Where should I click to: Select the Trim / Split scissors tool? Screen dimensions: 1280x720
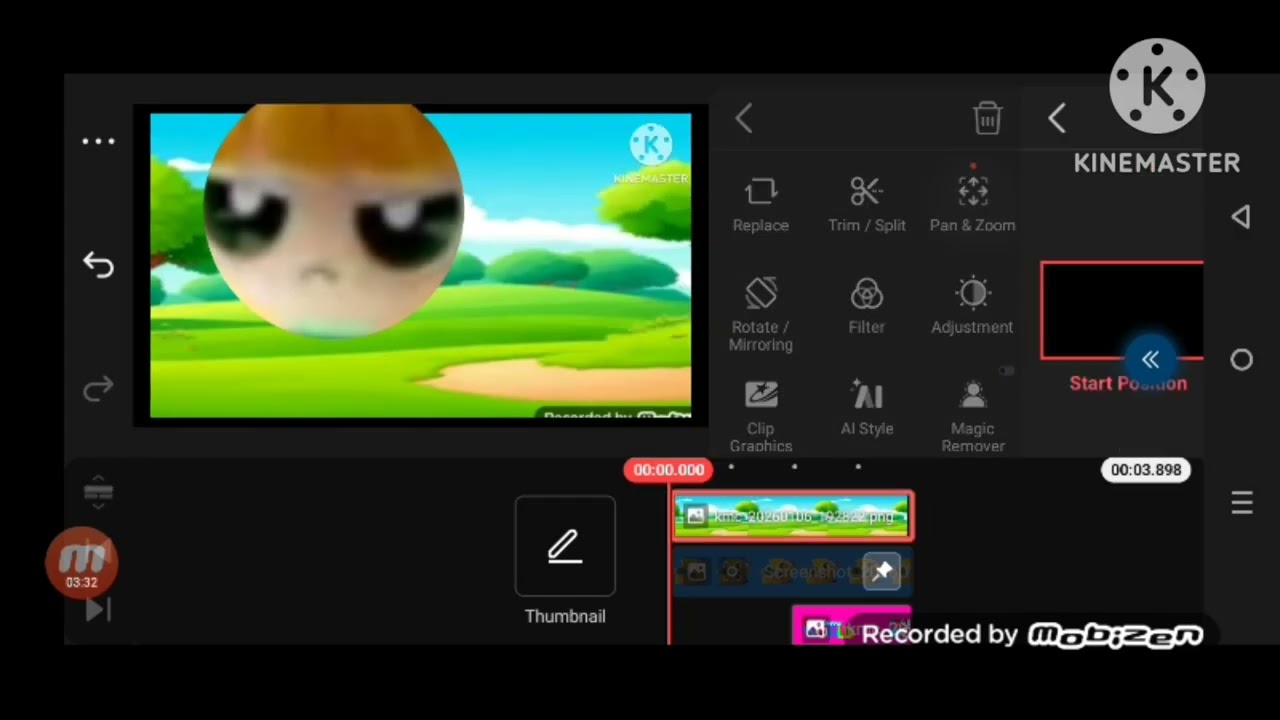(866, 204)
